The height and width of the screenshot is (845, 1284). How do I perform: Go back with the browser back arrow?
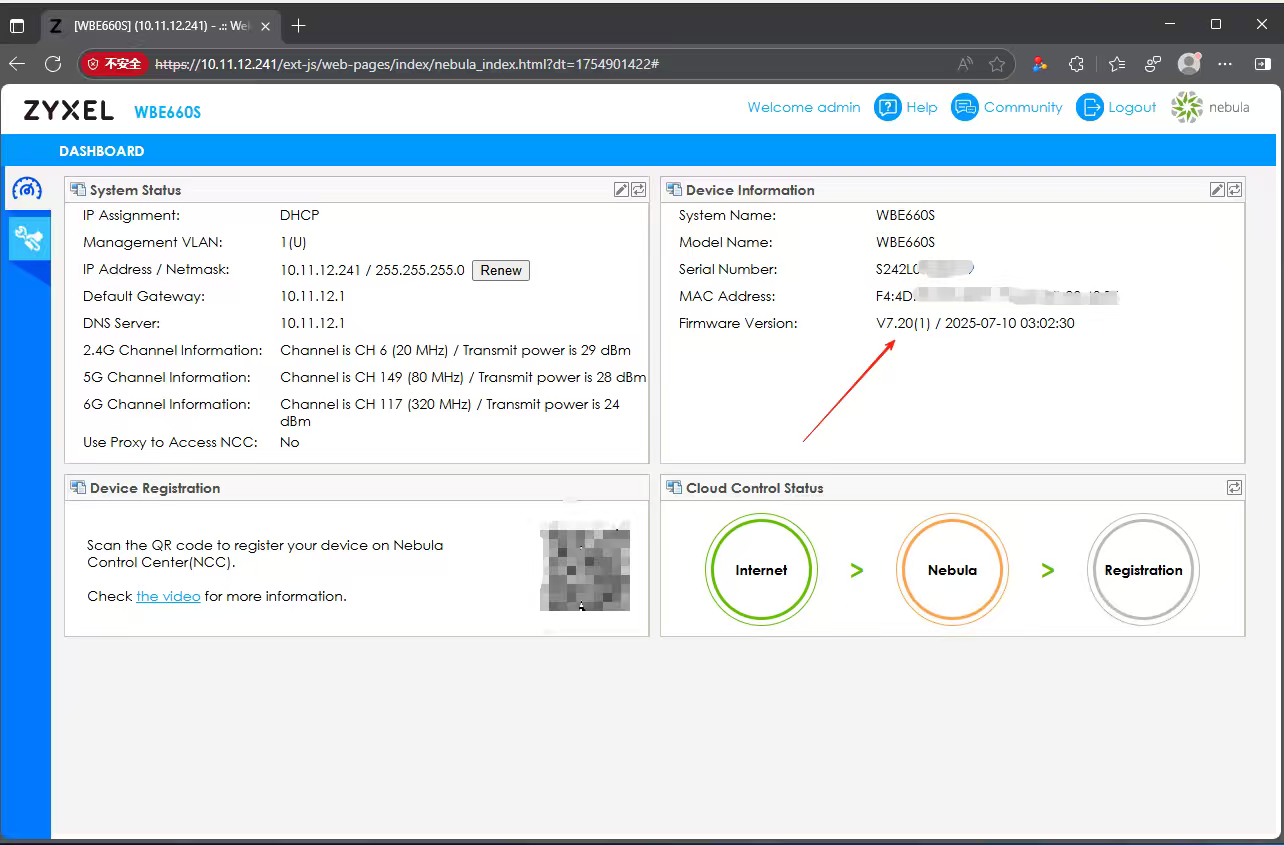17,64
